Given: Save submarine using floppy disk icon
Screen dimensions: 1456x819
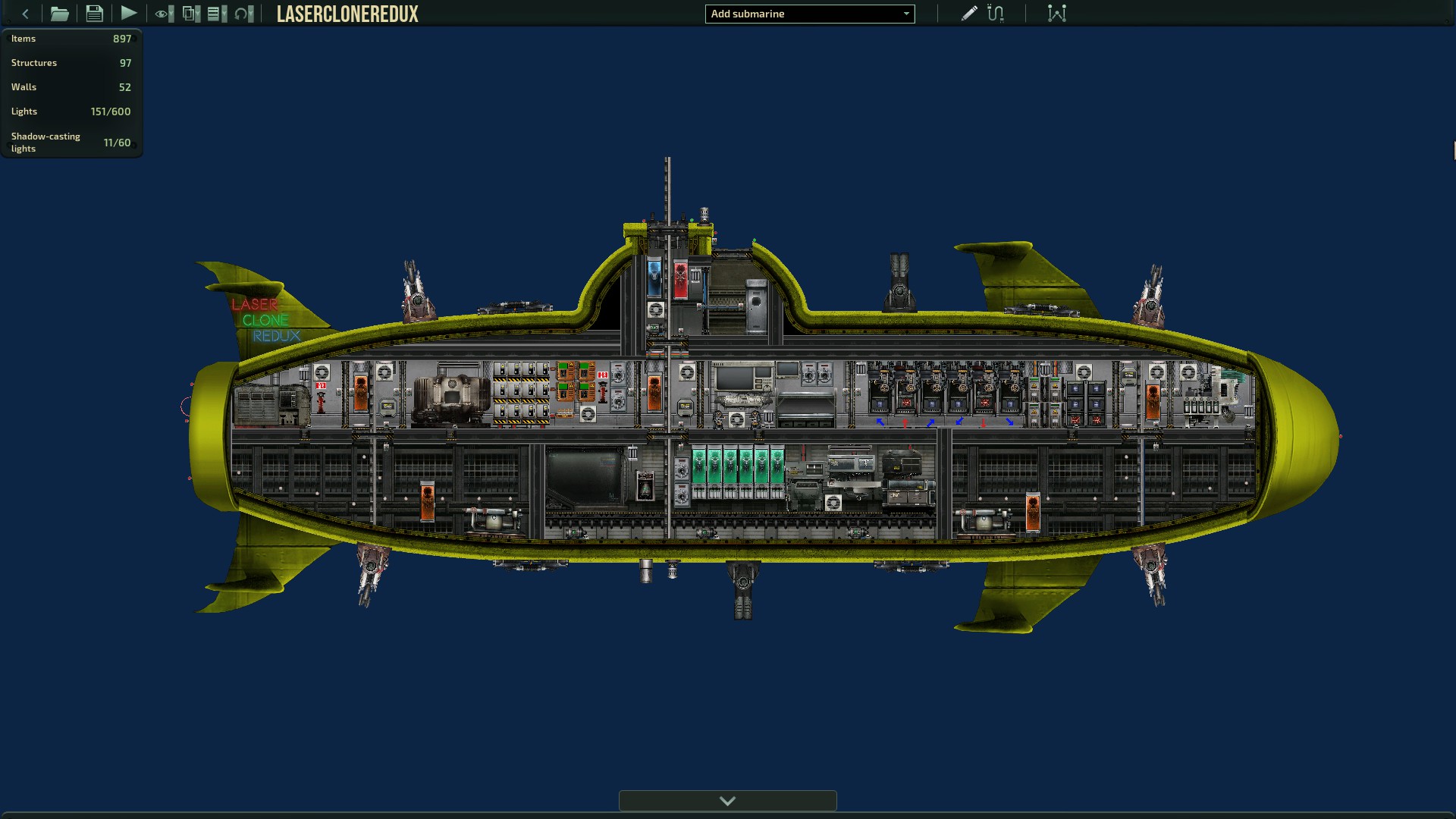Looking at the screenshot, I should point(94,14).
